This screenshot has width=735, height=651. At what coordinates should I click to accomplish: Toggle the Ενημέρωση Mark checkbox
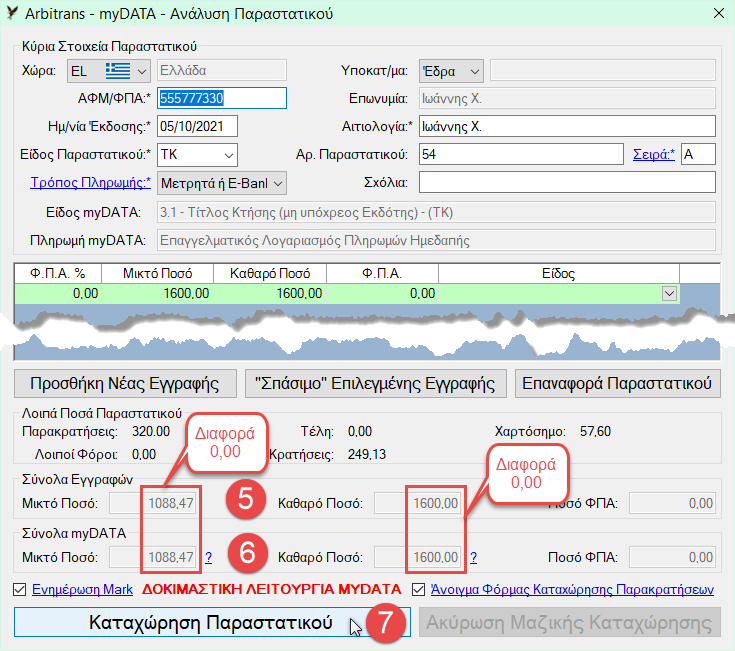click(20, 589)
